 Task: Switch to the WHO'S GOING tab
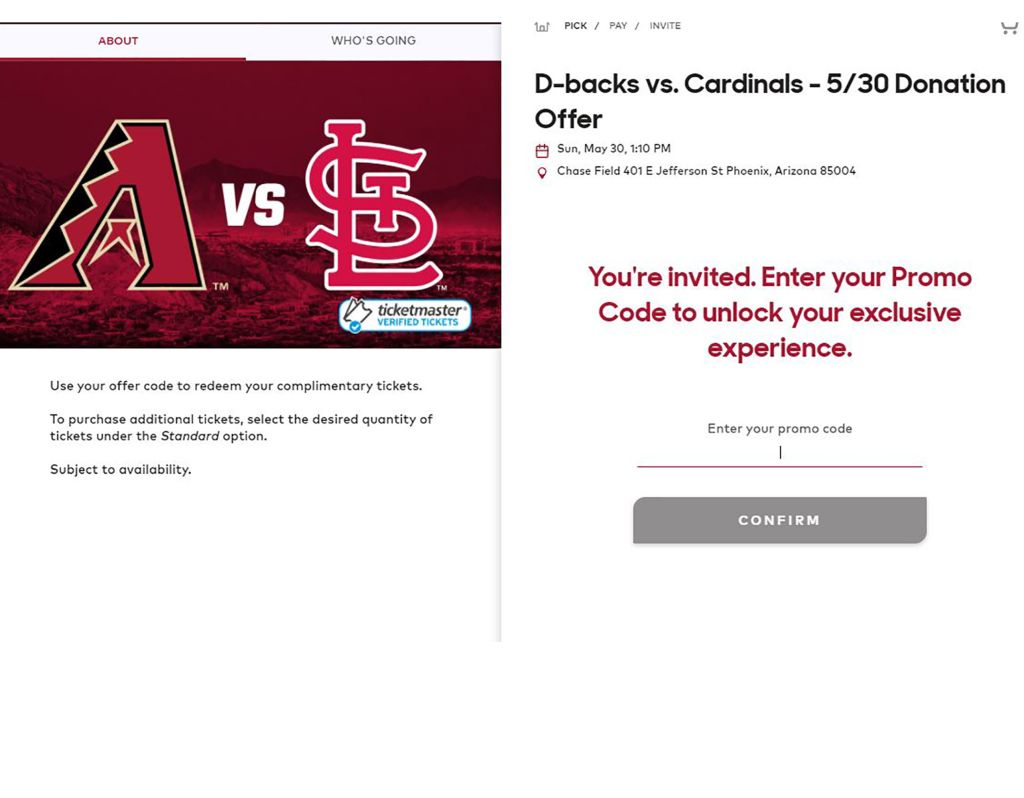373,41
